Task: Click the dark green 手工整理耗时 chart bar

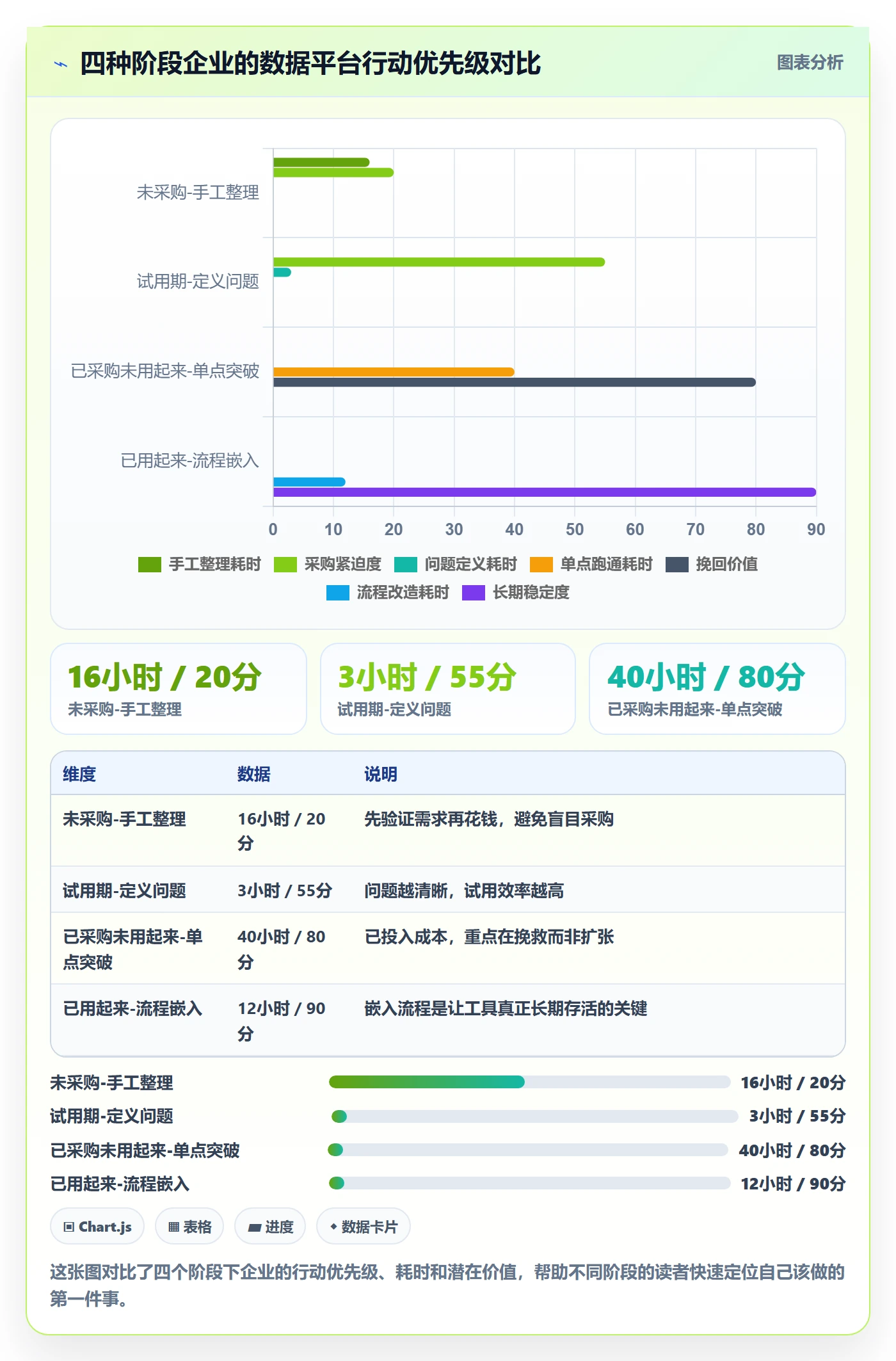Action: [x=321, y=162]
